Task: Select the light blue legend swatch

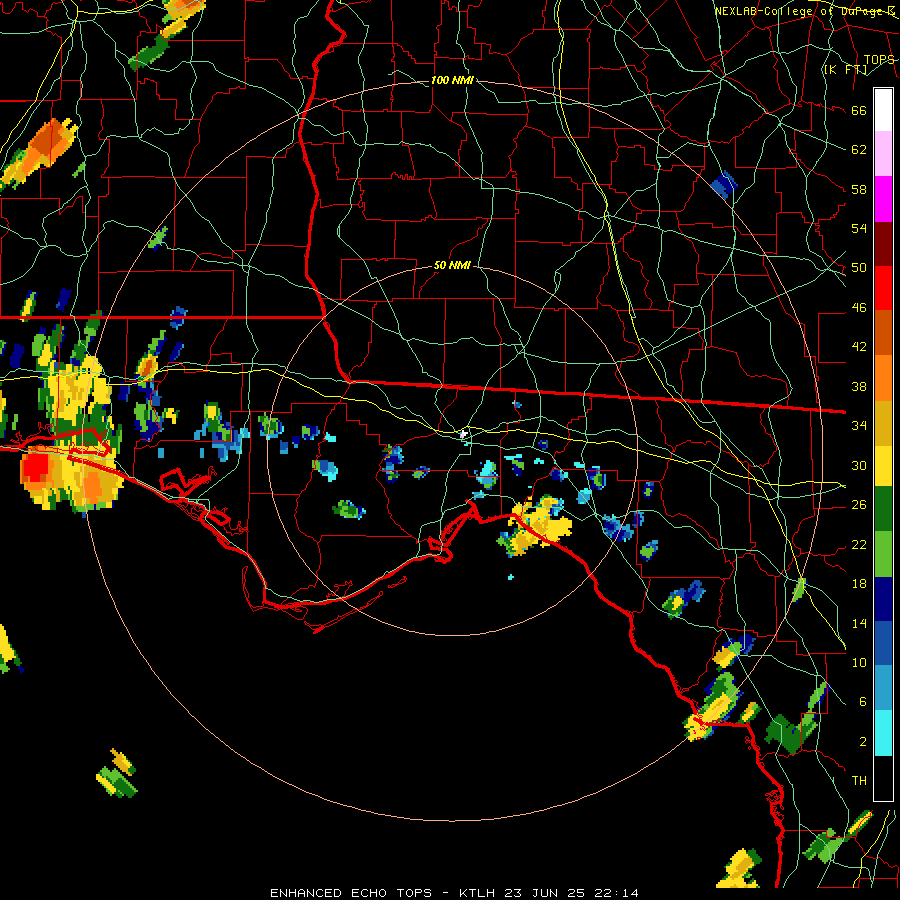Action: pyautogui.click(x=883, y=689)
